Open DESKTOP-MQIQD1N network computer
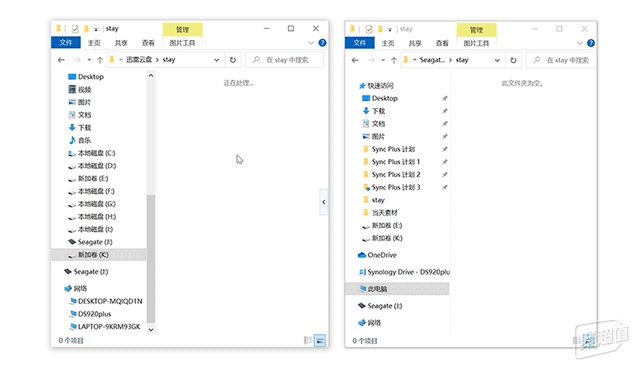The height and width of the screenshot is (370, 640). click(106, 301)
